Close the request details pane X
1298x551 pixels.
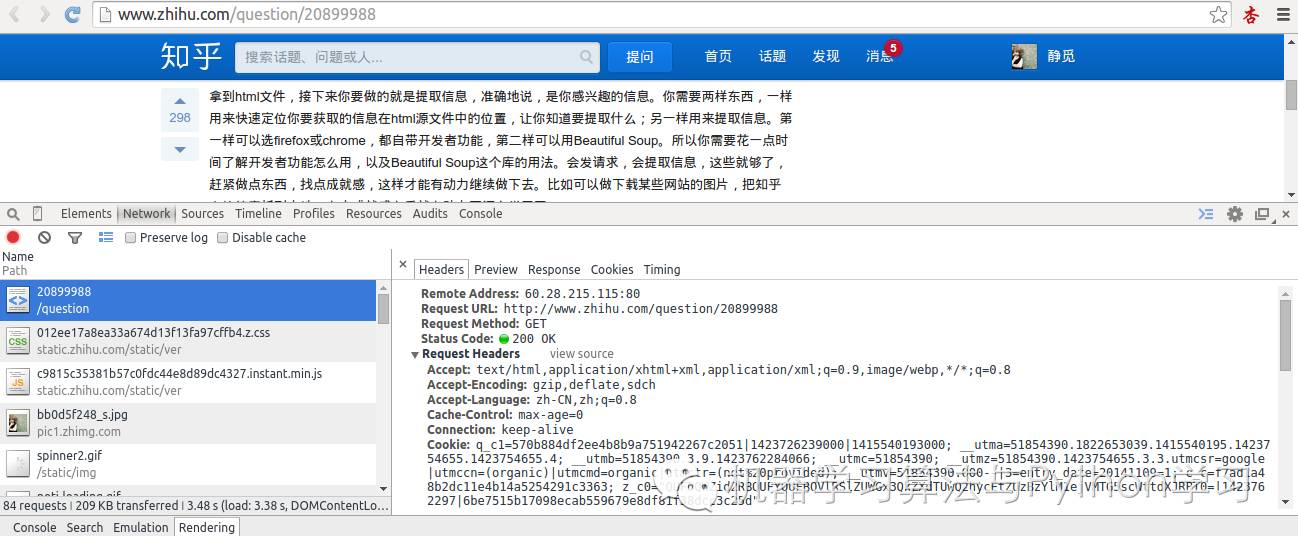[403, 266]
